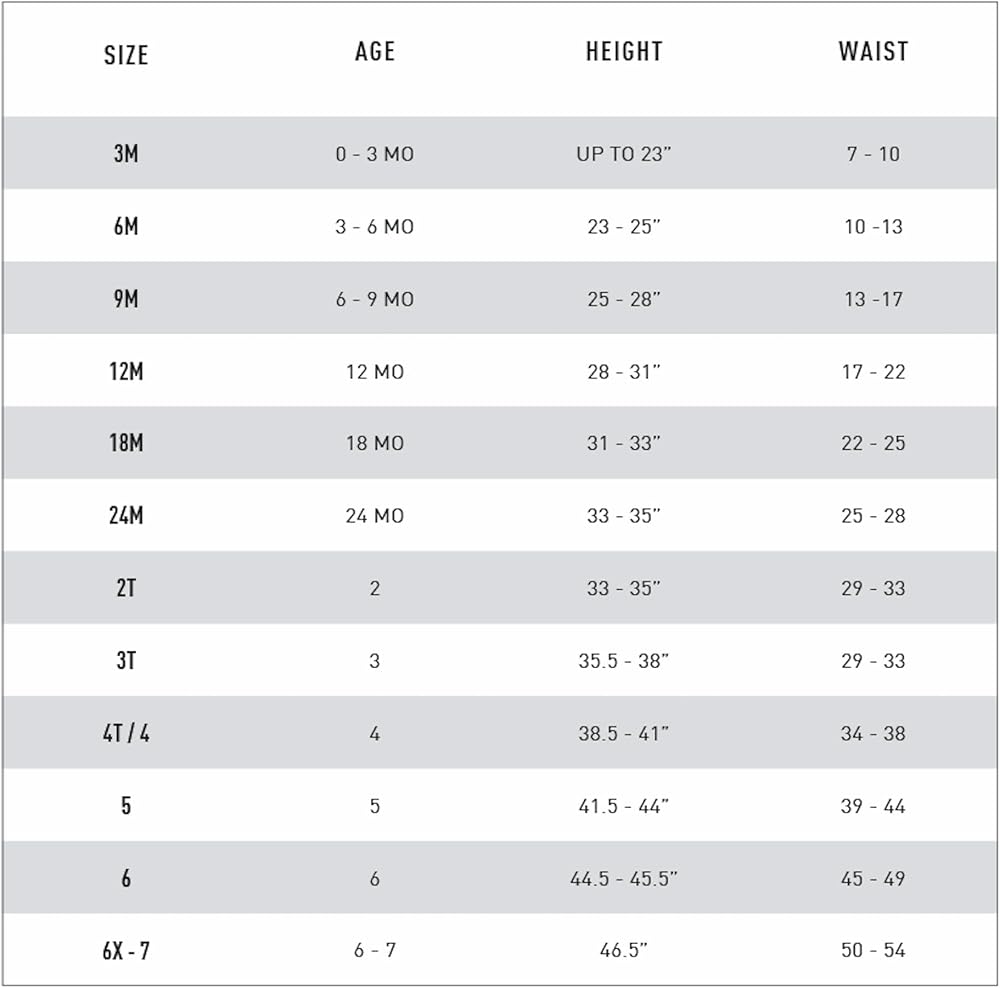Click the UP TO 23” height cell
The image size is (1000, 988).
click(624, 154)
